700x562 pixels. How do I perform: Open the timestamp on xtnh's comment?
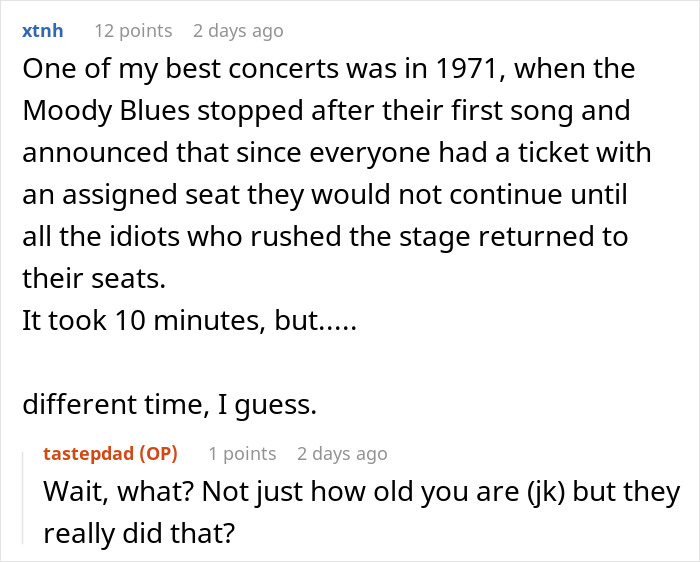(x=238, y=30)
